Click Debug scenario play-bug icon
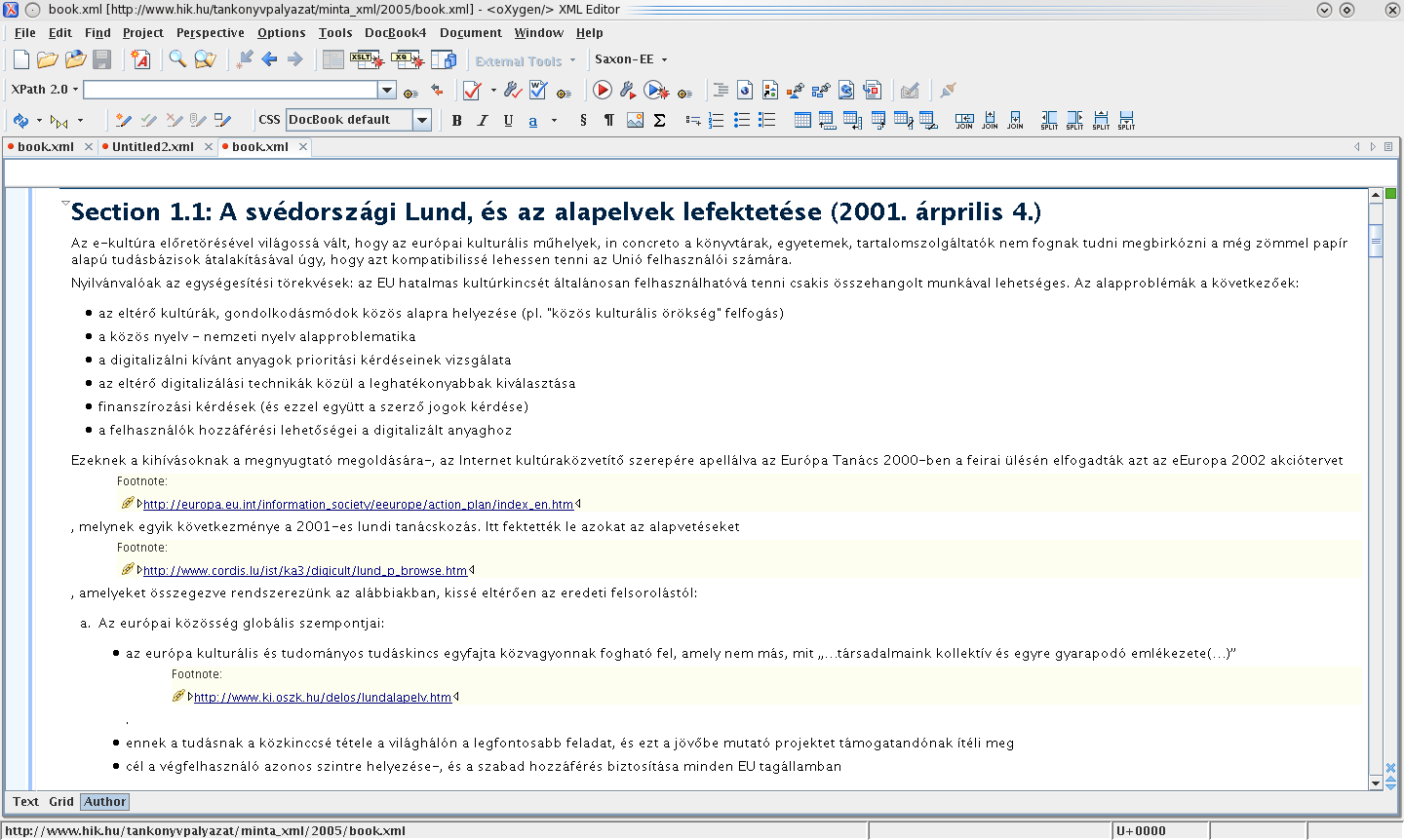The height and width of the screenshot is (840, 1404). pyautogui.click(x=656, y=91)
